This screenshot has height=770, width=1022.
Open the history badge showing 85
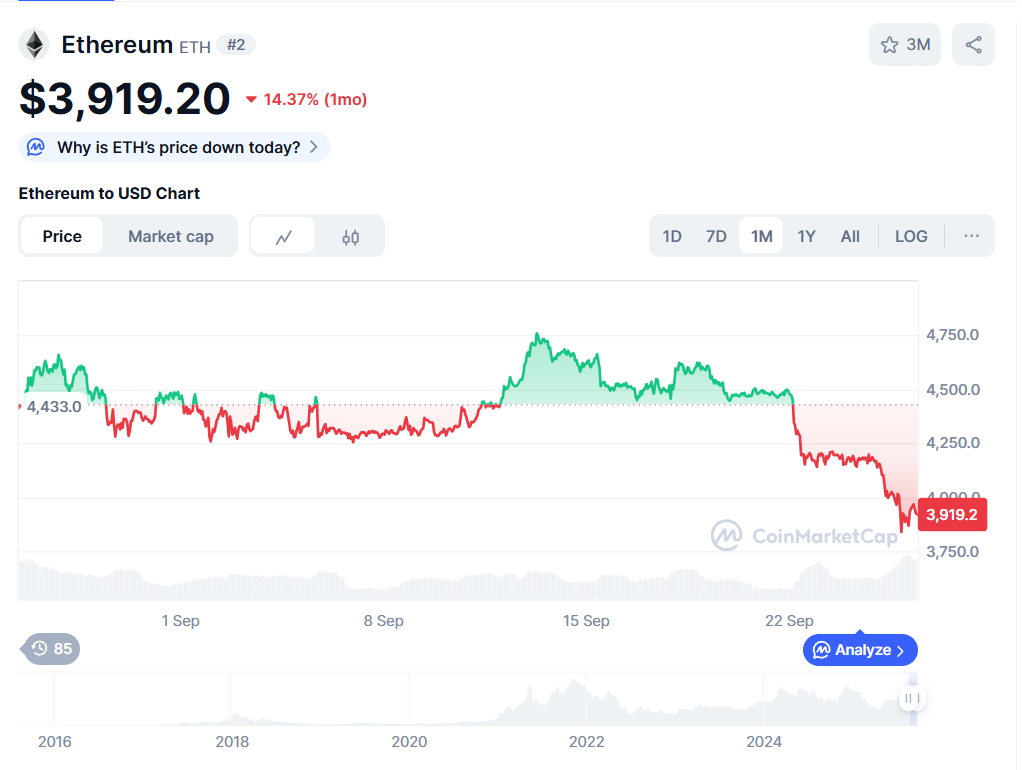point(52,649)
